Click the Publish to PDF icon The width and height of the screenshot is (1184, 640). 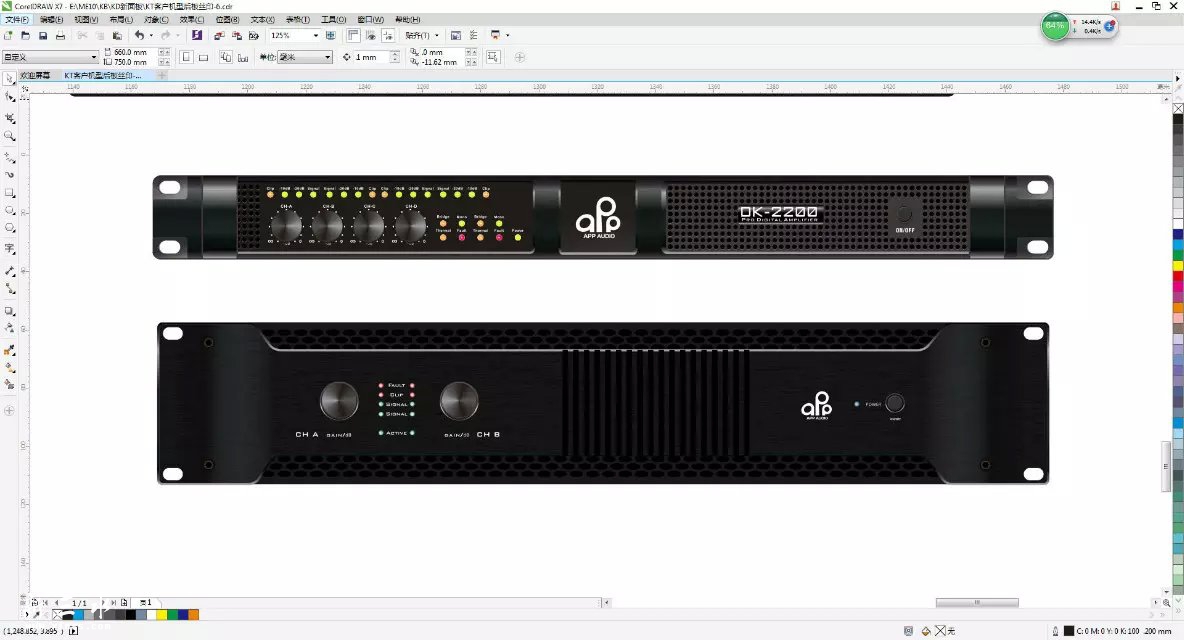(254, 35)
